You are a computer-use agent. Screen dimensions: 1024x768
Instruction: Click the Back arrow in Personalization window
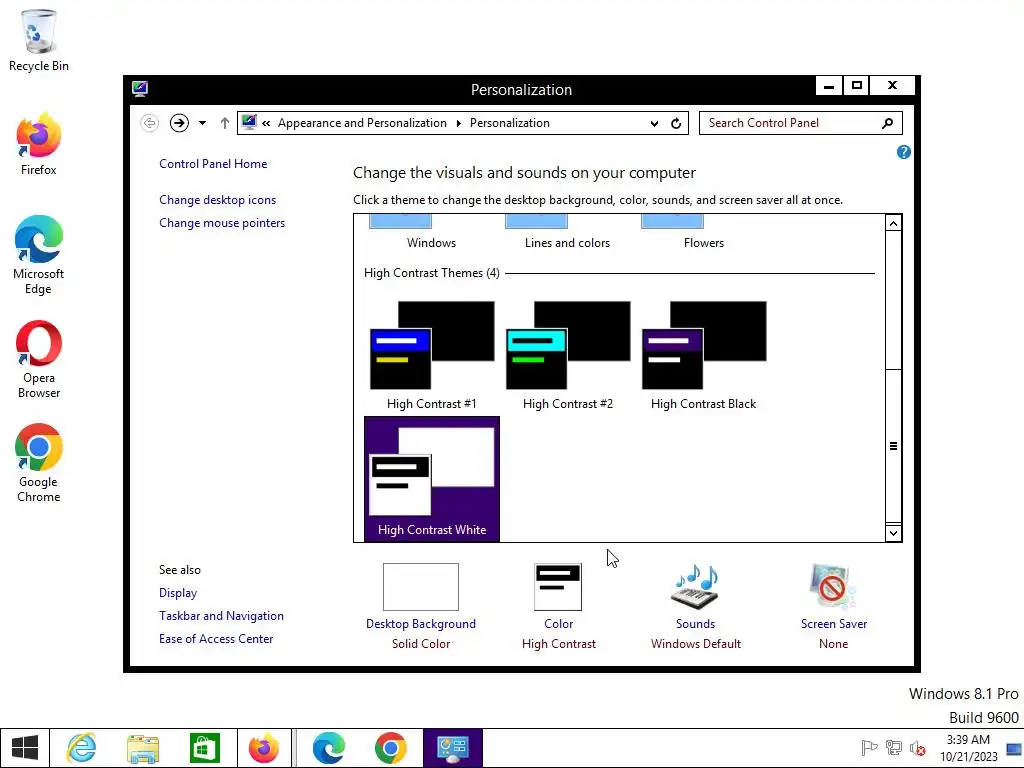[x=150, y=123]
